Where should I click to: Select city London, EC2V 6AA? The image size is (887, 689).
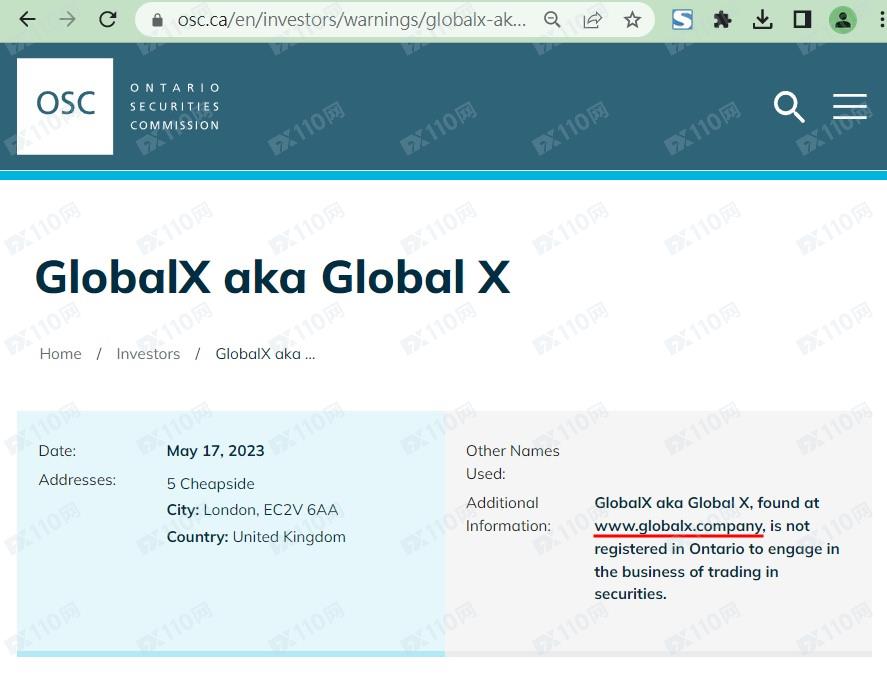pyautogui.click(x=252, y=510)
